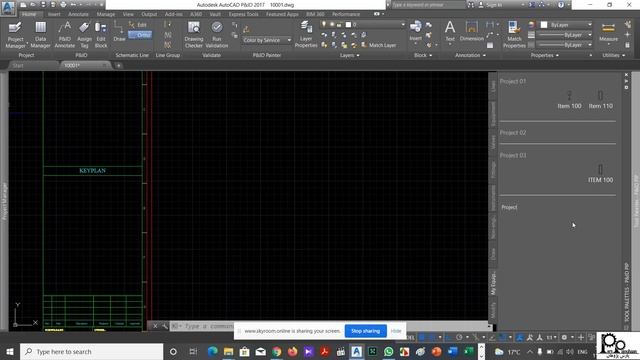The image size is (640, 360).
Task: Open the Edit Block tool
Action: click(x=101, y=35)
